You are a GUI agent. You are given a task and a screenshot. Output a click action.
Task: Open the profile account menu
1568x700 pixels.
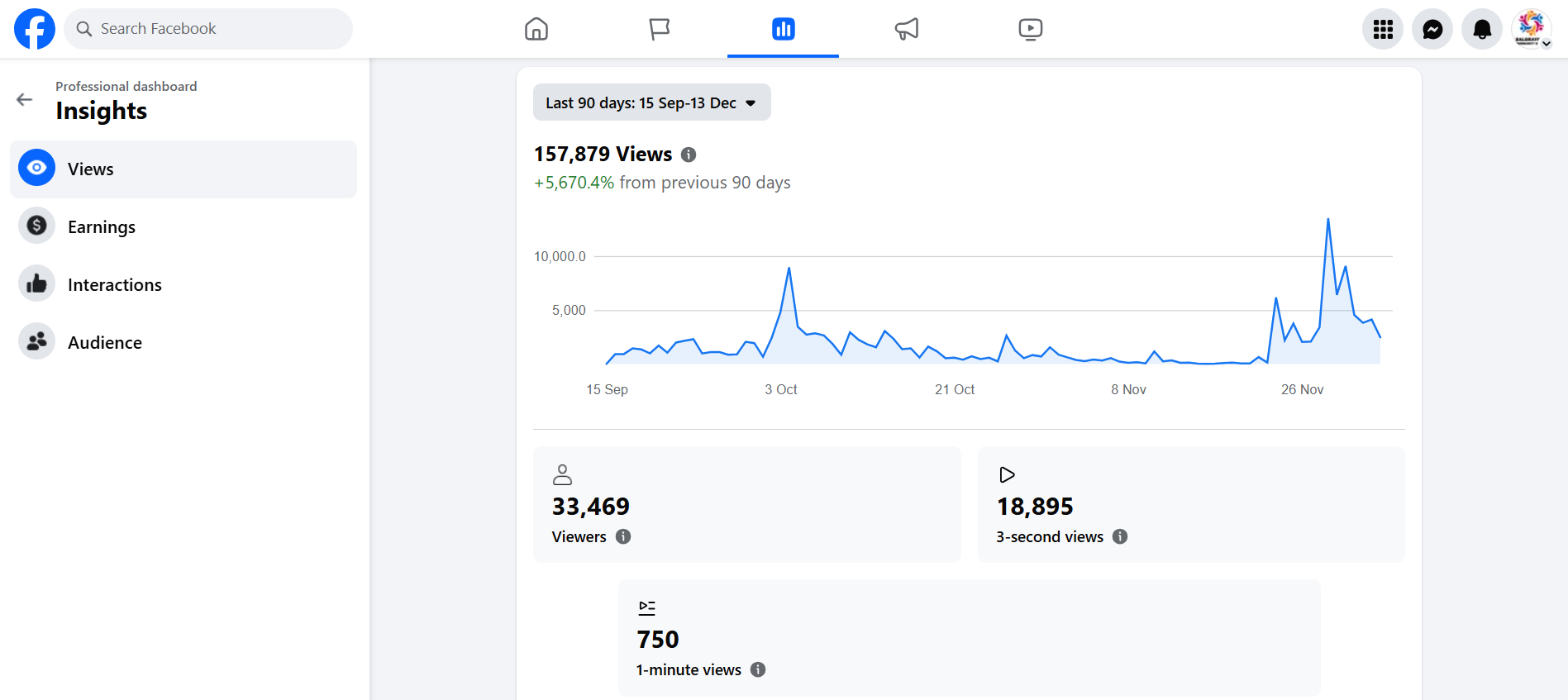point(1532,30)
